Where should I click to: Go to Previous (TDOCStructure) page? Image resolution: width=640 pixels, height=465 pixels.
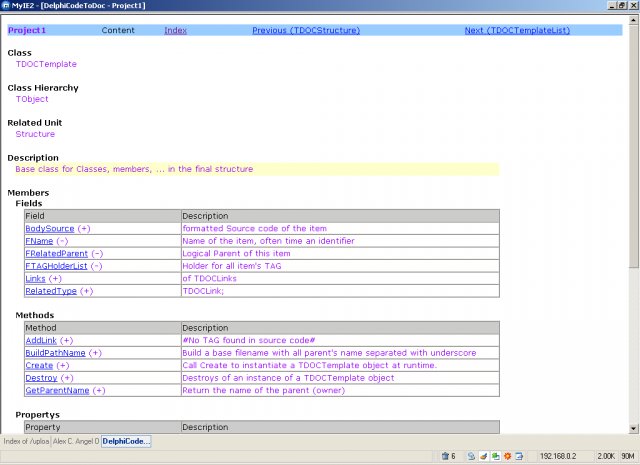306,31
